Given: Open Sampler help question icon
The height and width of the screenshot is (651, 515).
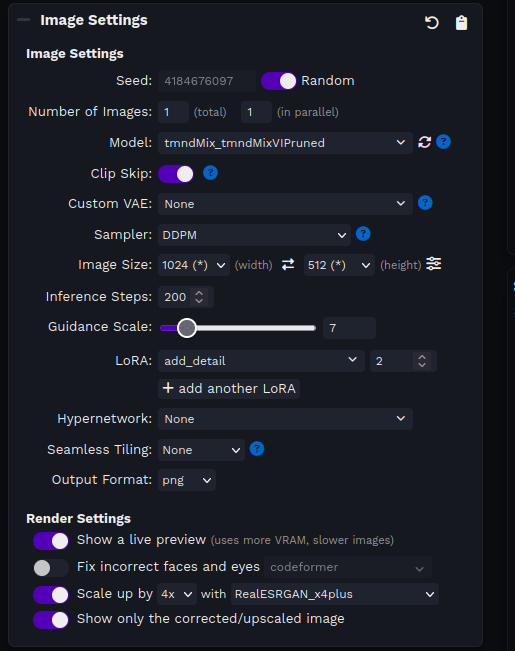Looking at the screenshot, I should pos(363,234).
